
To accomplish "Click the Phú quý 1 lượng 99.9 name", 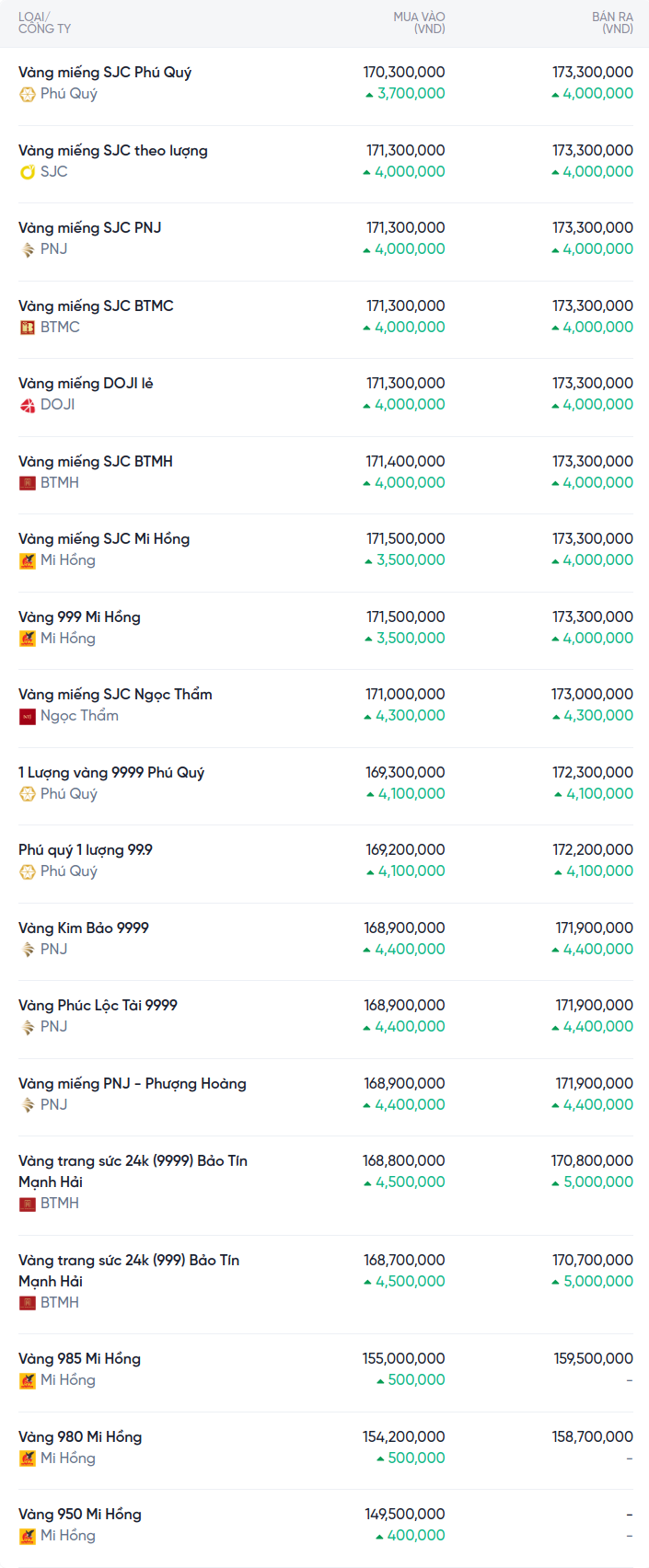I will point(86,850).
